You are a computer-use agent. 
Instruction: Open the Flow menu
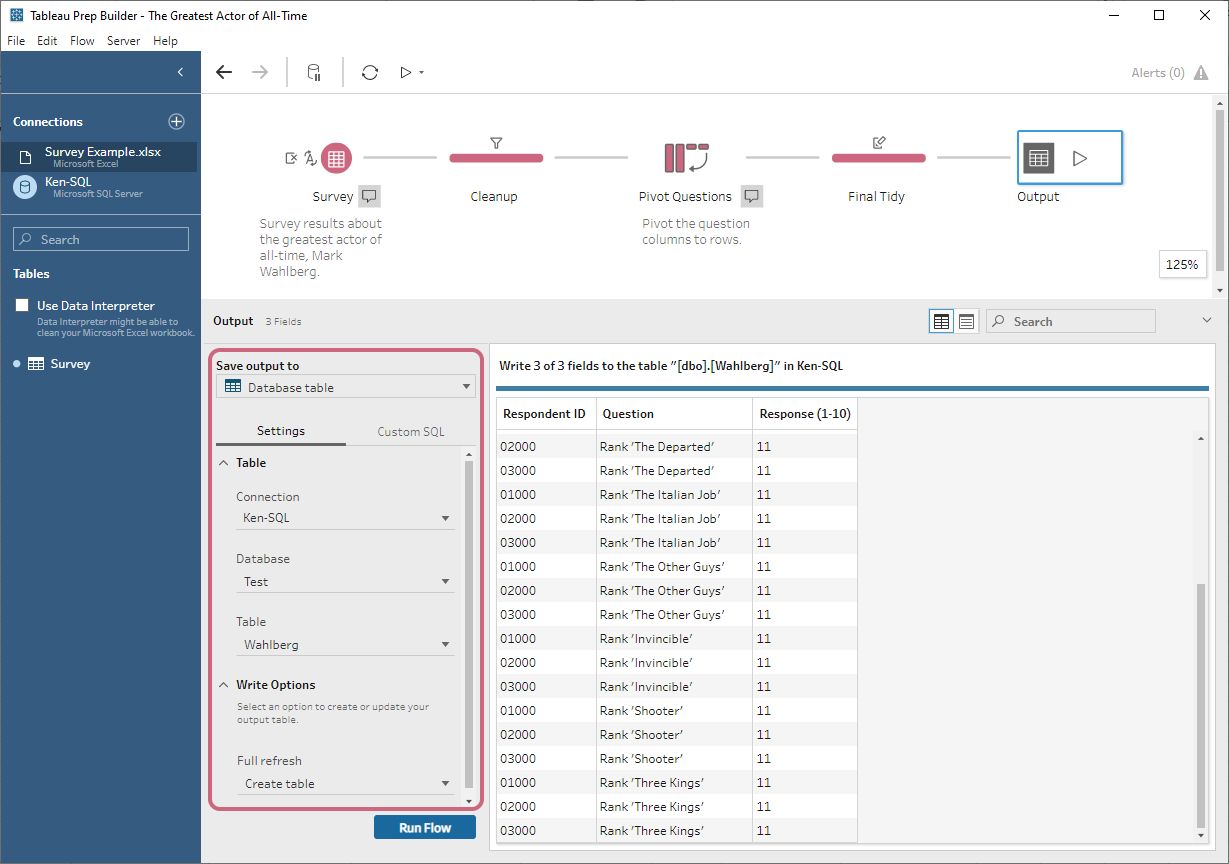[x=82, y=41]
